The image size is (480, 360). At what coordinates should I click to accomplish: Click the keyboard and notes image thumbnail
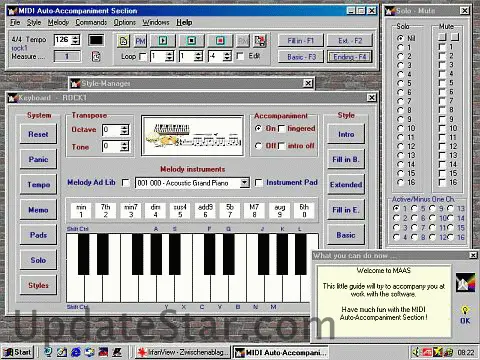pos(193,136)
